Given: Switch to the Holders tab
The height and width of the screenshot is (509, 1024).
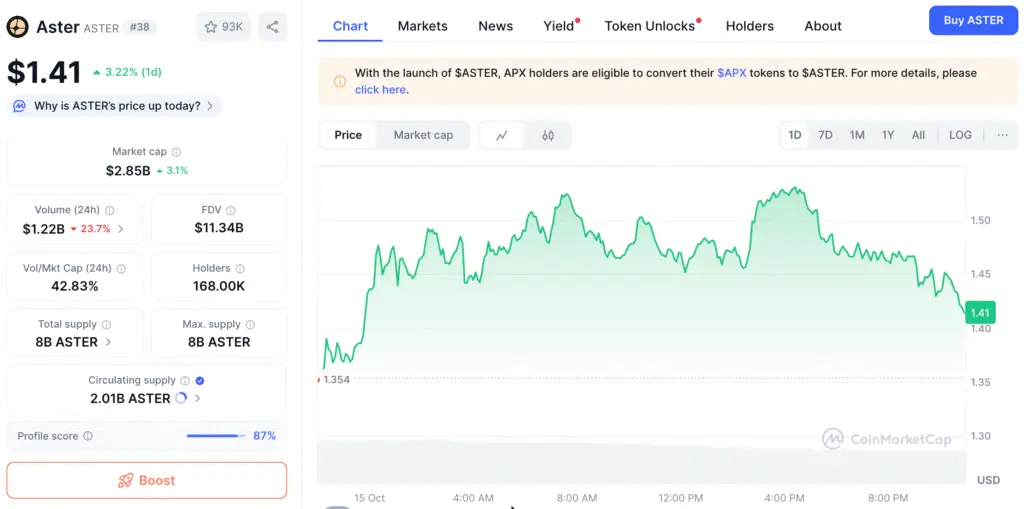Looking at the screenshot, I should pyautogui.click(x=750, y=26).
